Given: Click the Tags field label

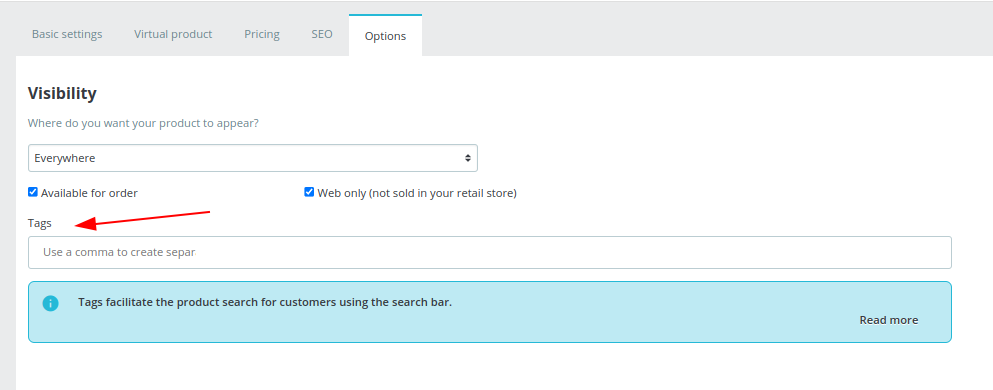Looking at the screenshot, I should click(x=40, y=223).
